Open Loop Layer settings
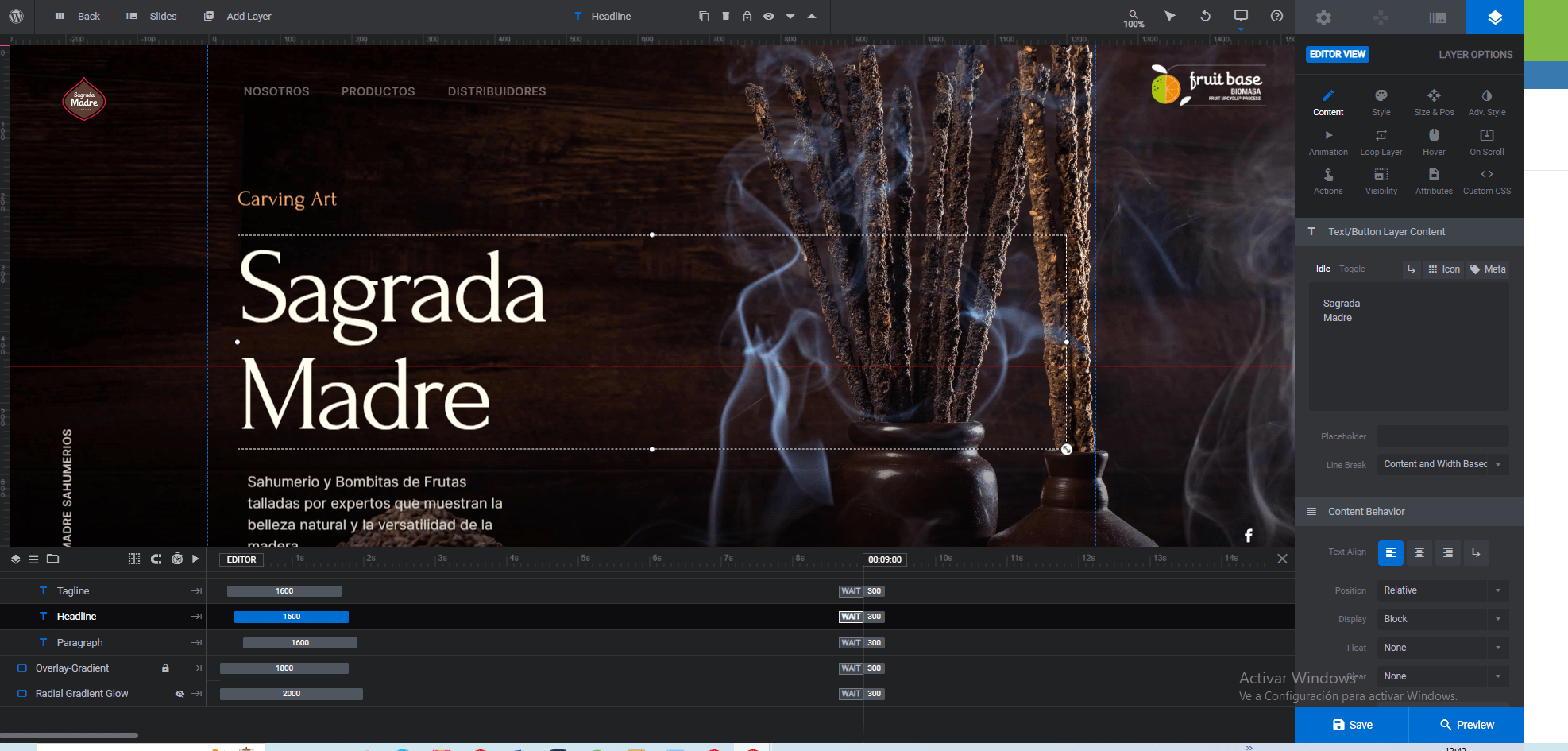The height and width of the screenshot is (751, 1568). [x=1381, y=142]
